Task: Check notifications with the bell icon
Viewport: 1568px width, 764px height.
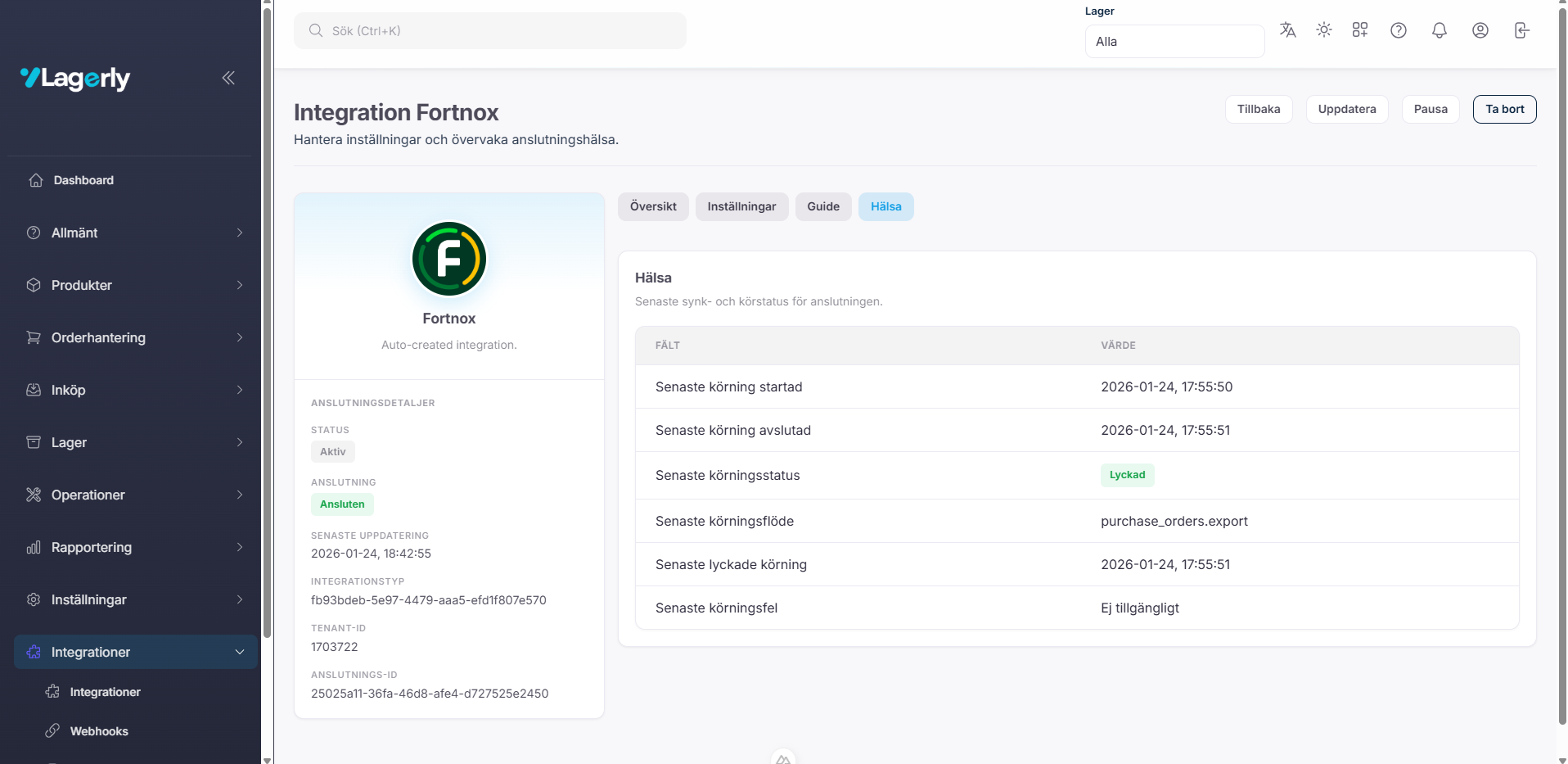Action: point(1440,30)
